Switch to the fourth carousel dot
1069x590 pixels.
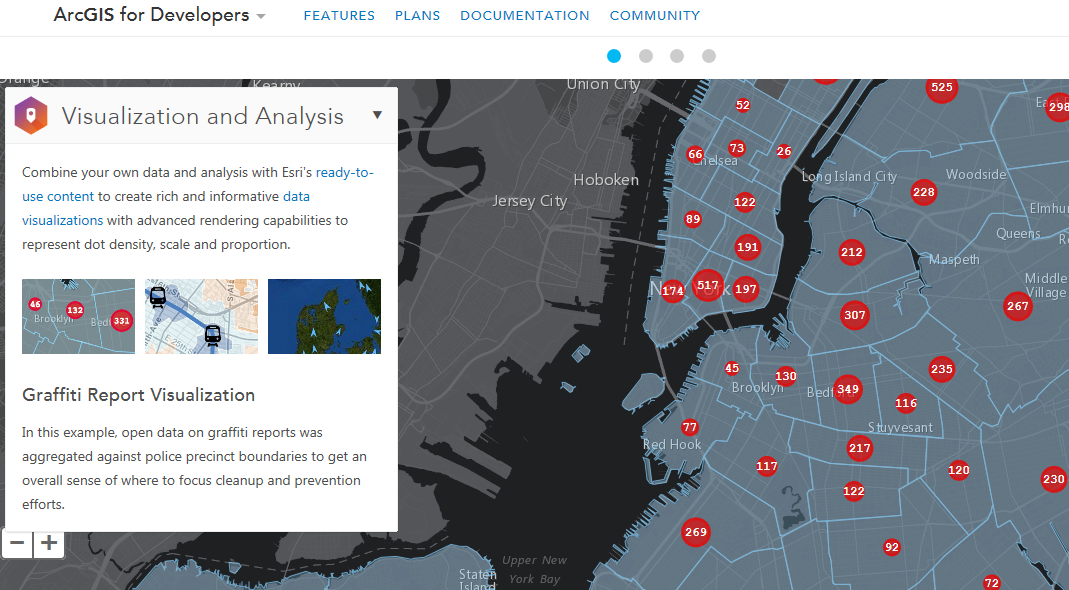coord(709,56)
